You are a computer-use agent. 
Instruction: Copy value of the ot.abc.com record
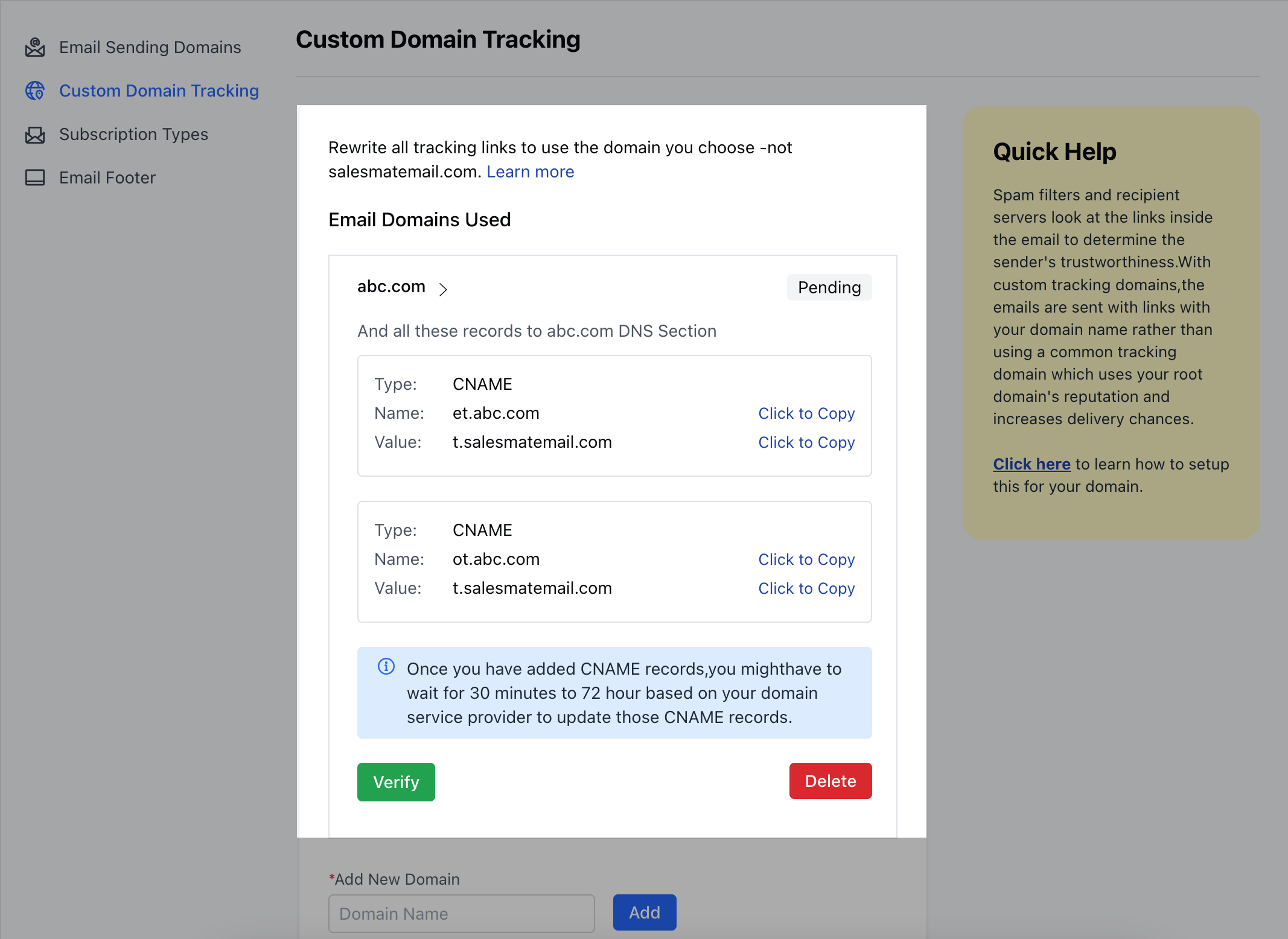point(806,588)
